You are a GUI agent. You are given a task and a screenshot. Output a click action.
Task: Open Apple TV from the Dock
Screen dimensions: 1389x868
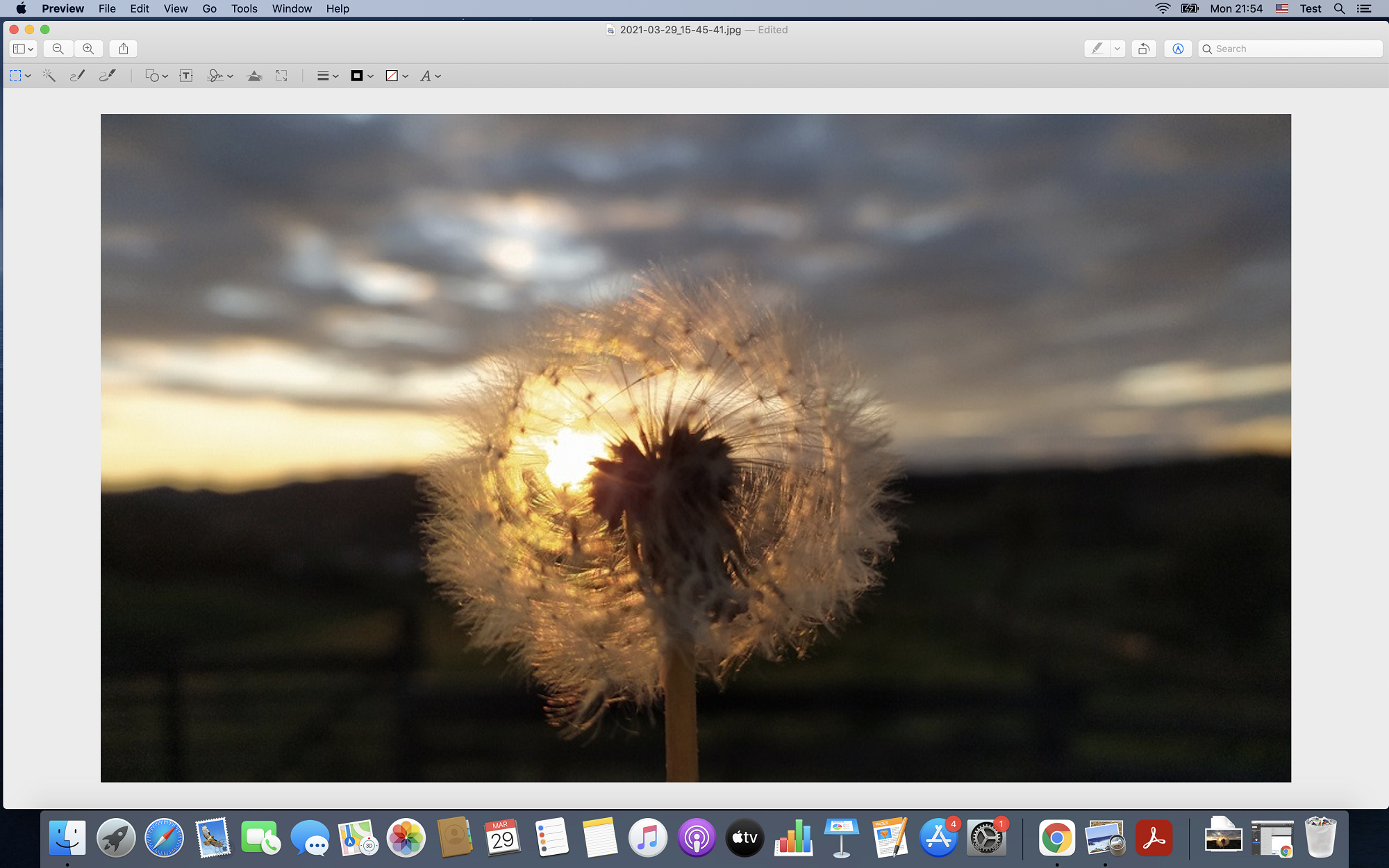[x=745, y=837]
